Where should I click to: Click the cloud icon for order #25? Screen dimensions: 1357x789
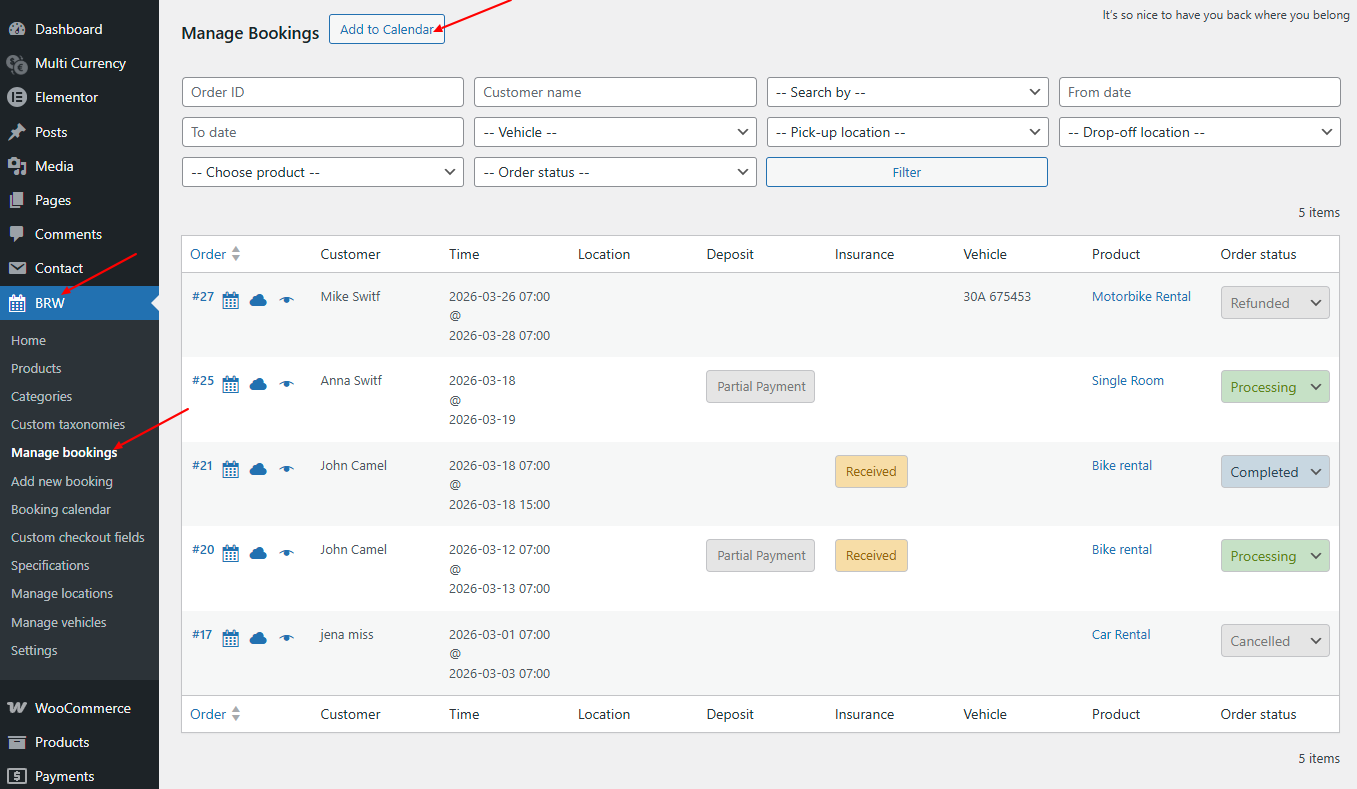[x=258, y=384]
